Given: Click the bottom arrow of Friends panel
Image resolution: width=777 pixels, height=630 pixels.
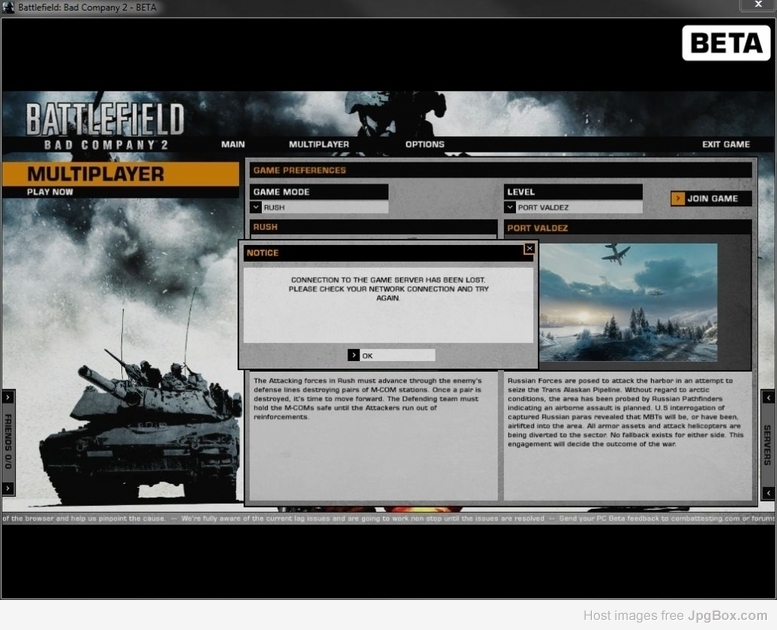Looking at the screenshot, I should 8,488.
